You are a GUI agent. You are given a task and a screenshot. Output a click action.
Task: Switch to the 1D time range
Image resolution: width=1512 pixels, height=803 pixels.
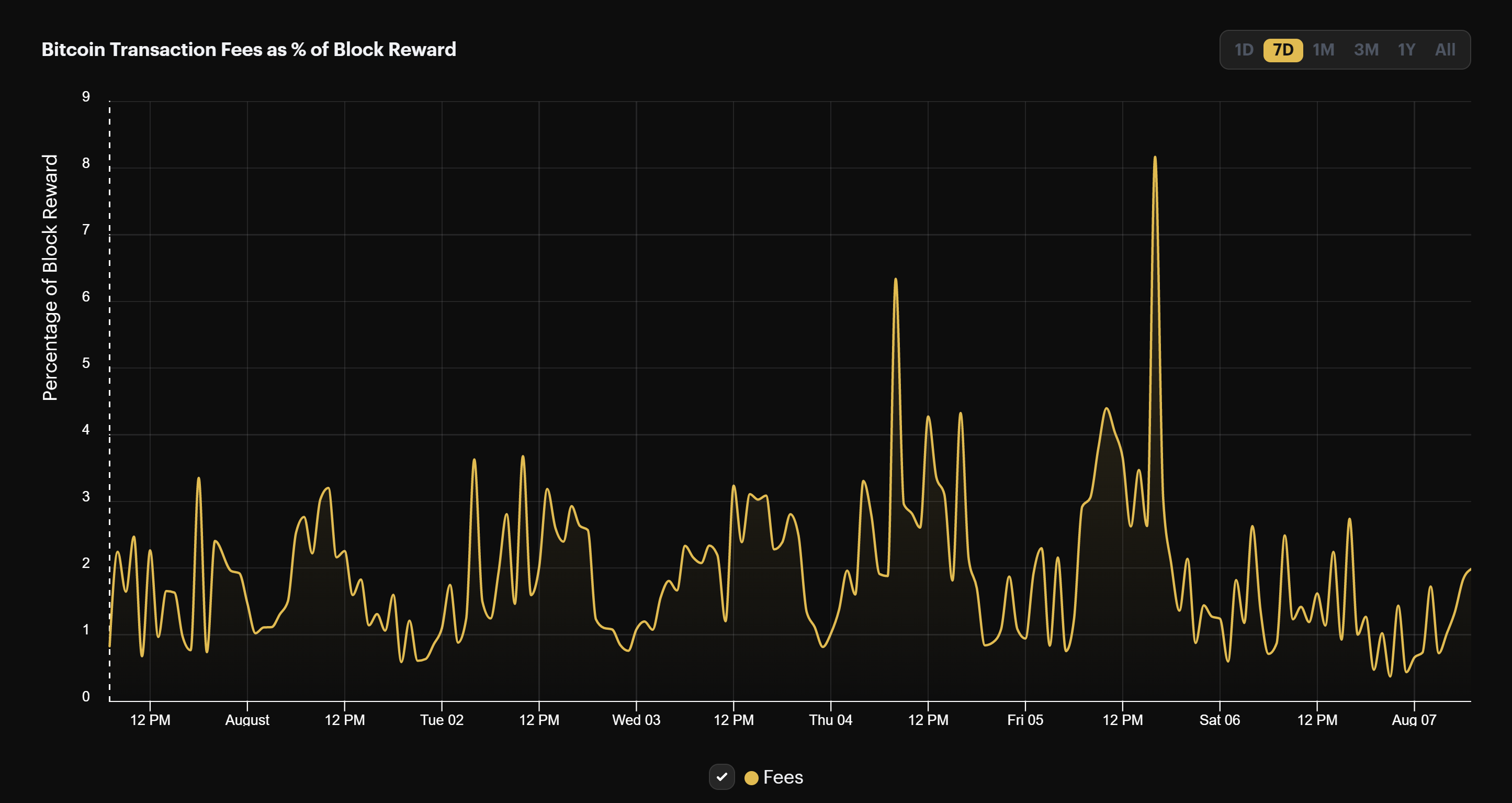click(1243, 50)
